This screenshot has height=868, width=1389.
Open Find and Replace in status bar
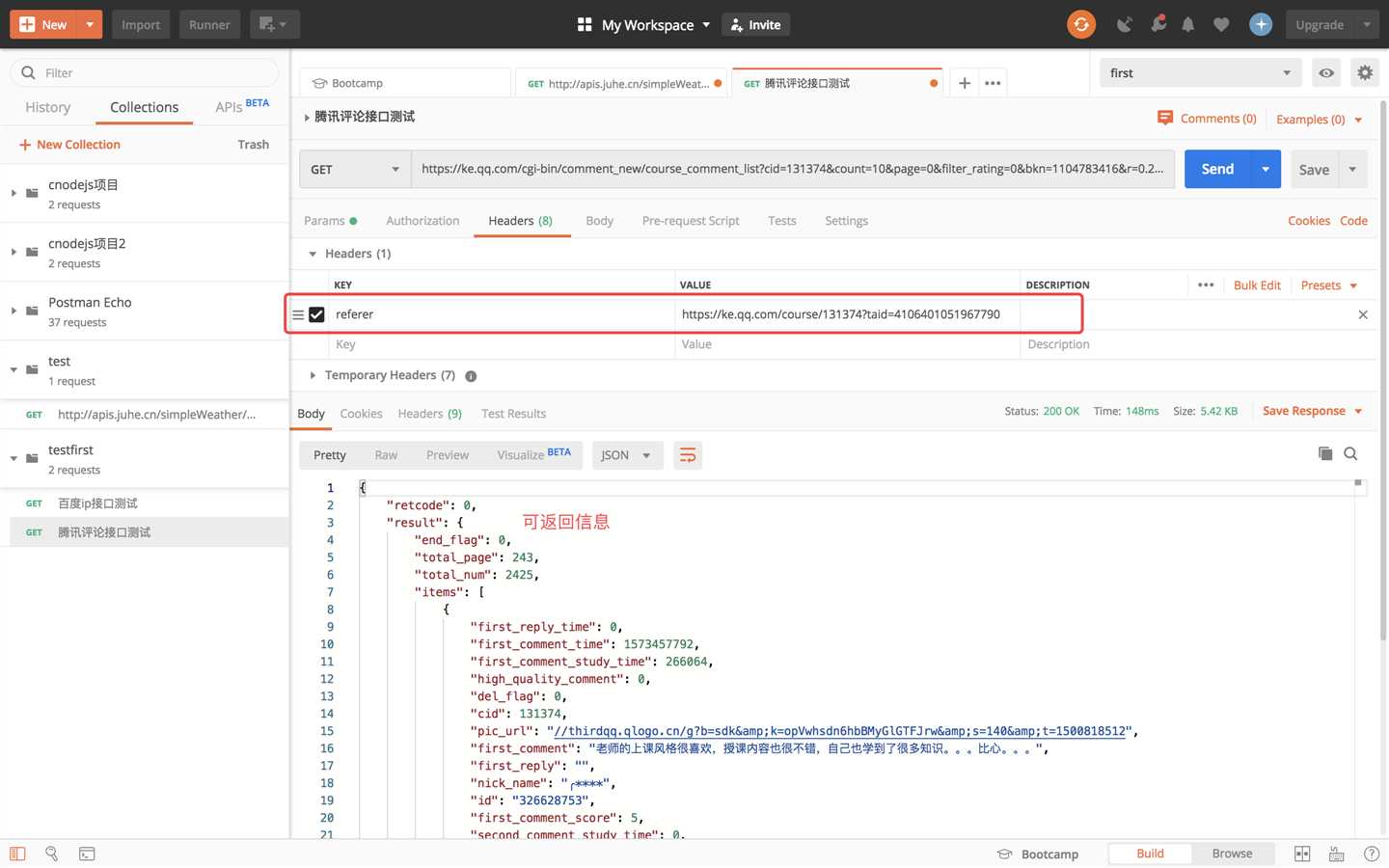(x=52, y=854)
